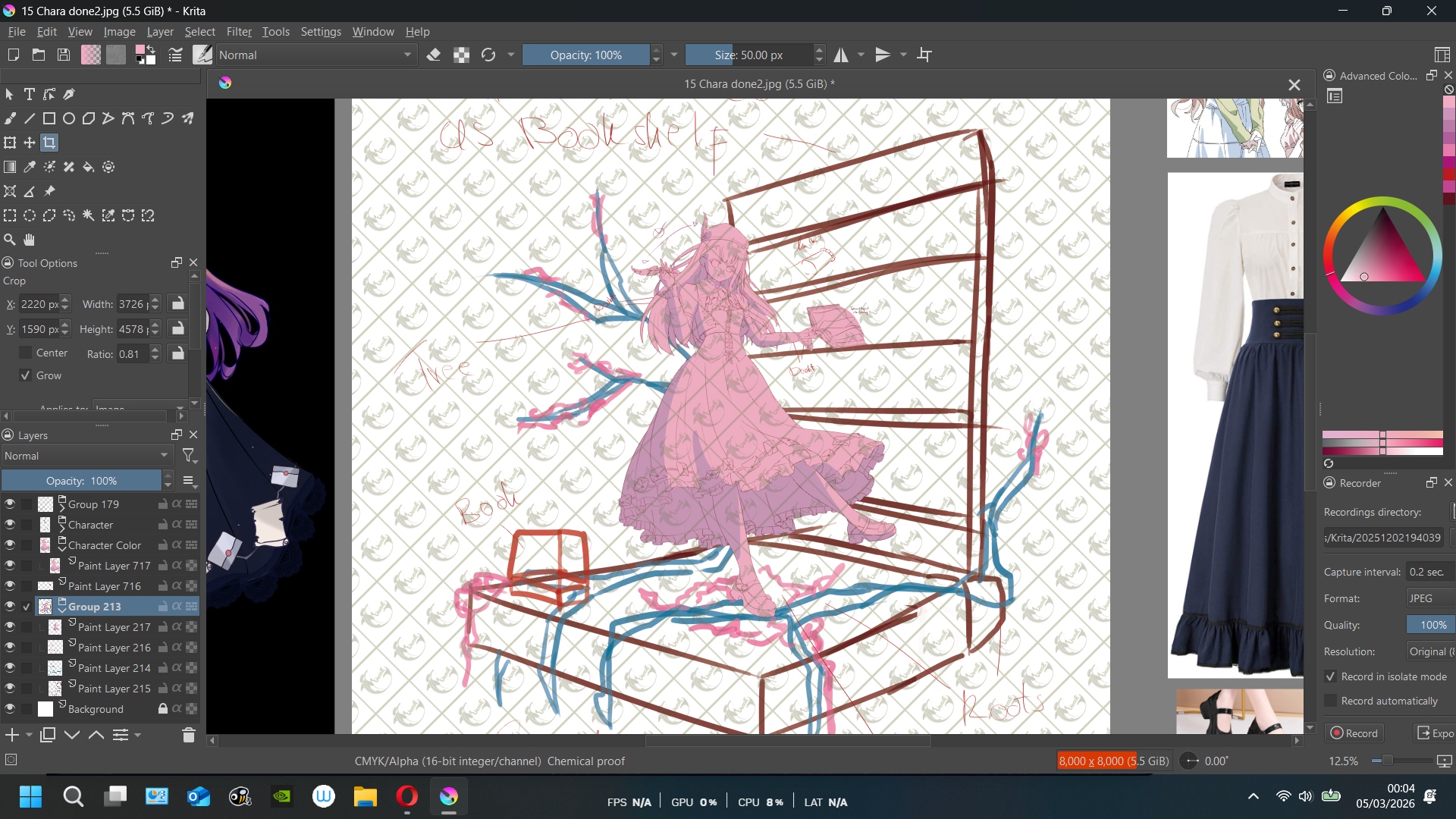Open the Settings menu
This screenshot has height=819, width=1456.
(320, 32)
